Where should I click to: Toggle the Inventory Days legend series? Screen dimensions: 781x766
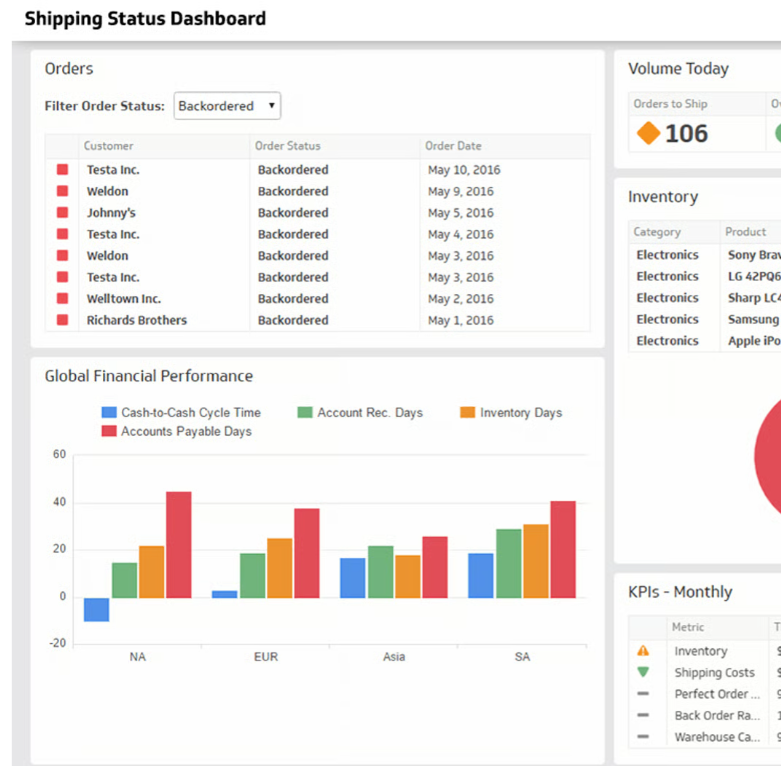[x=511, y=412]
